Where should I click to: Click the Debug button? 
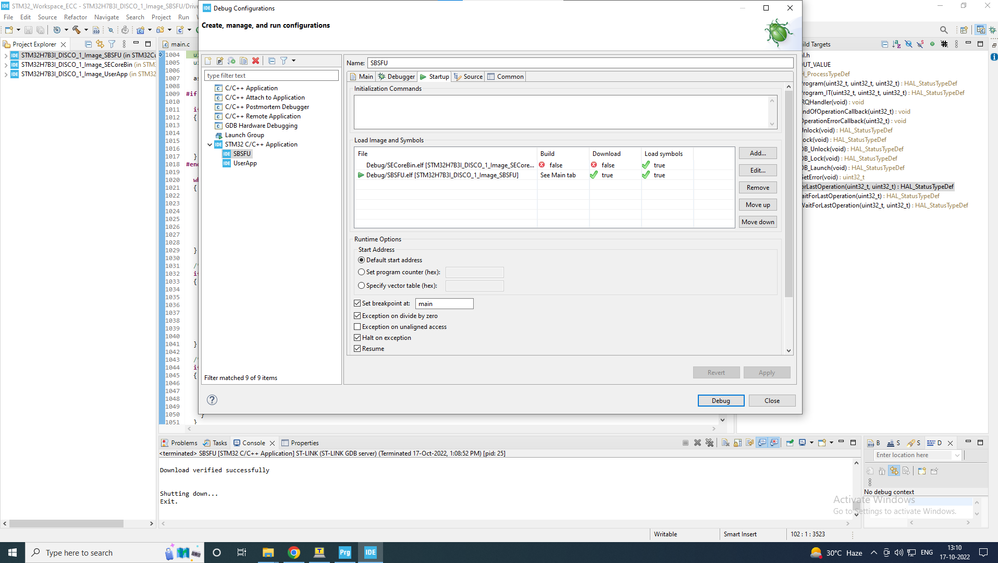point(720,400)
